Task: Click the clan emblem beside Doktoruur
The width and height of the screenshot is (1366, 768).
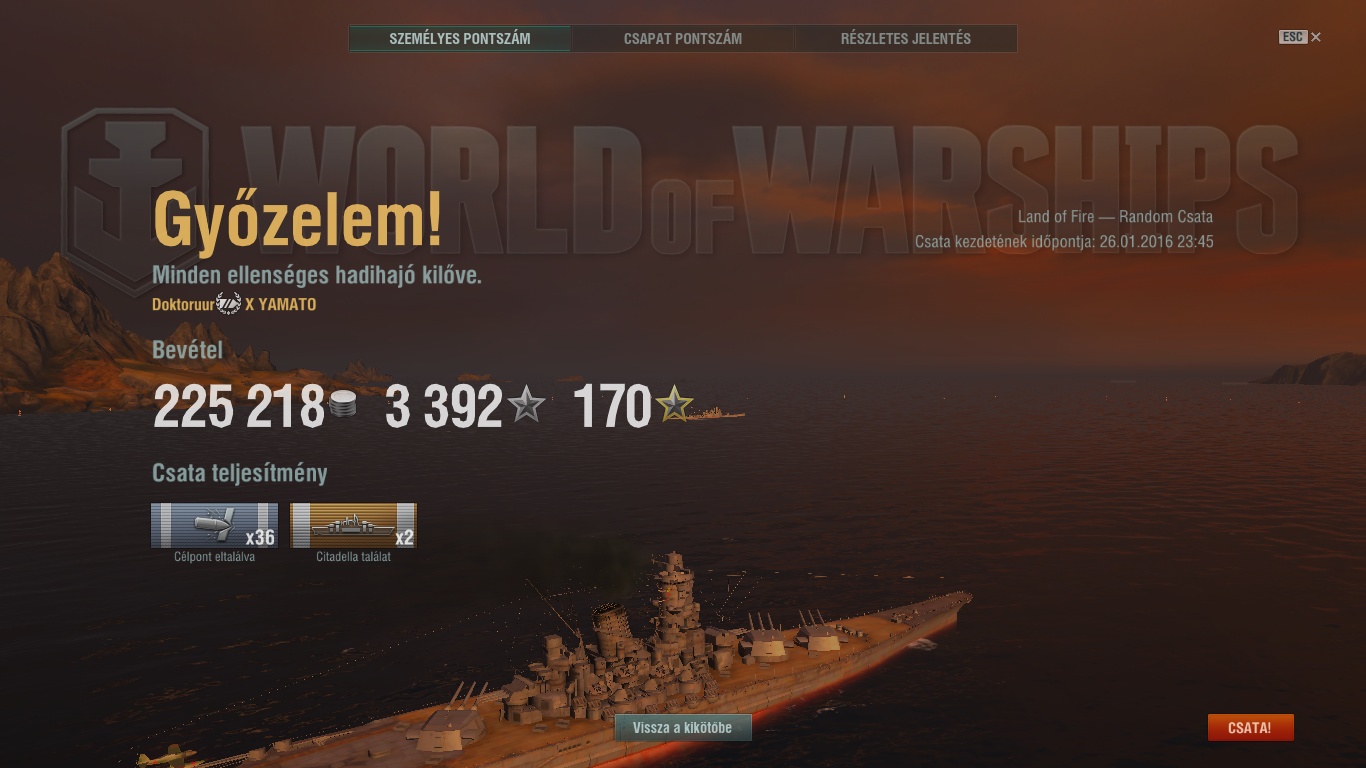Action: 229,303
